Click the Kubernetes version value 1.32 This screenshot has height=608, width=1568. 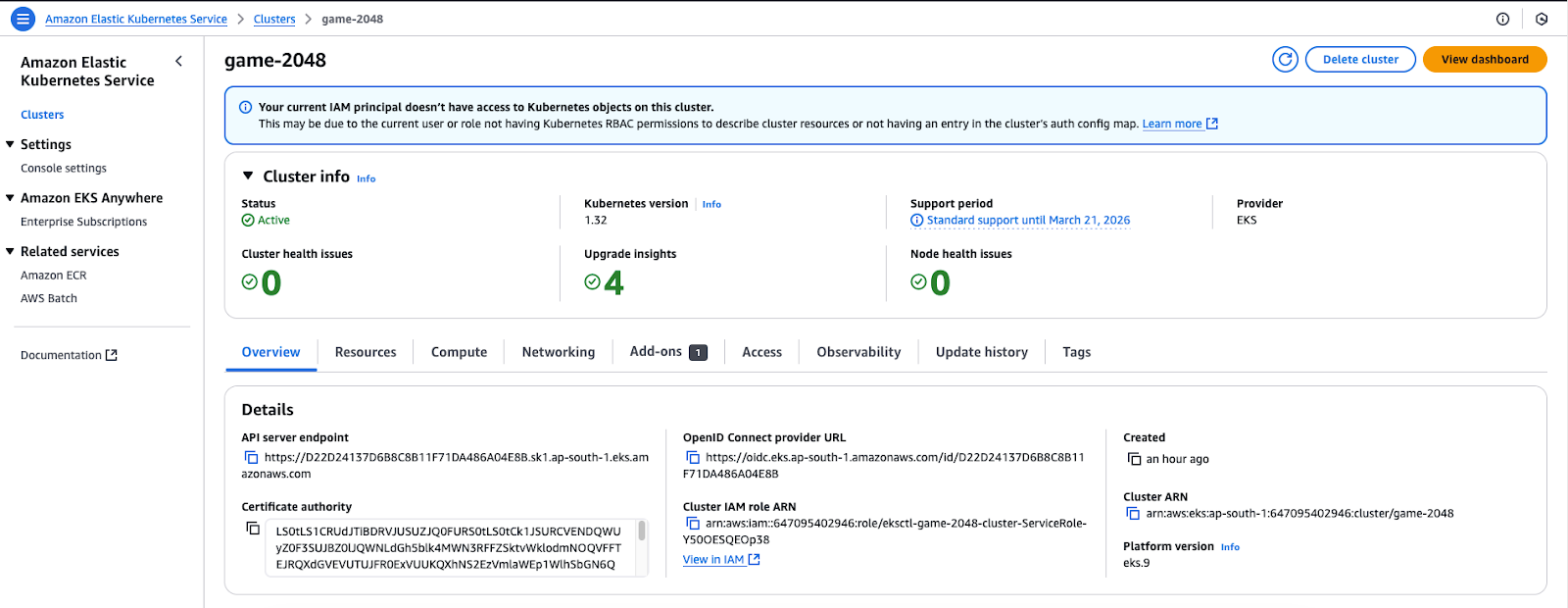tap(596, 221)
